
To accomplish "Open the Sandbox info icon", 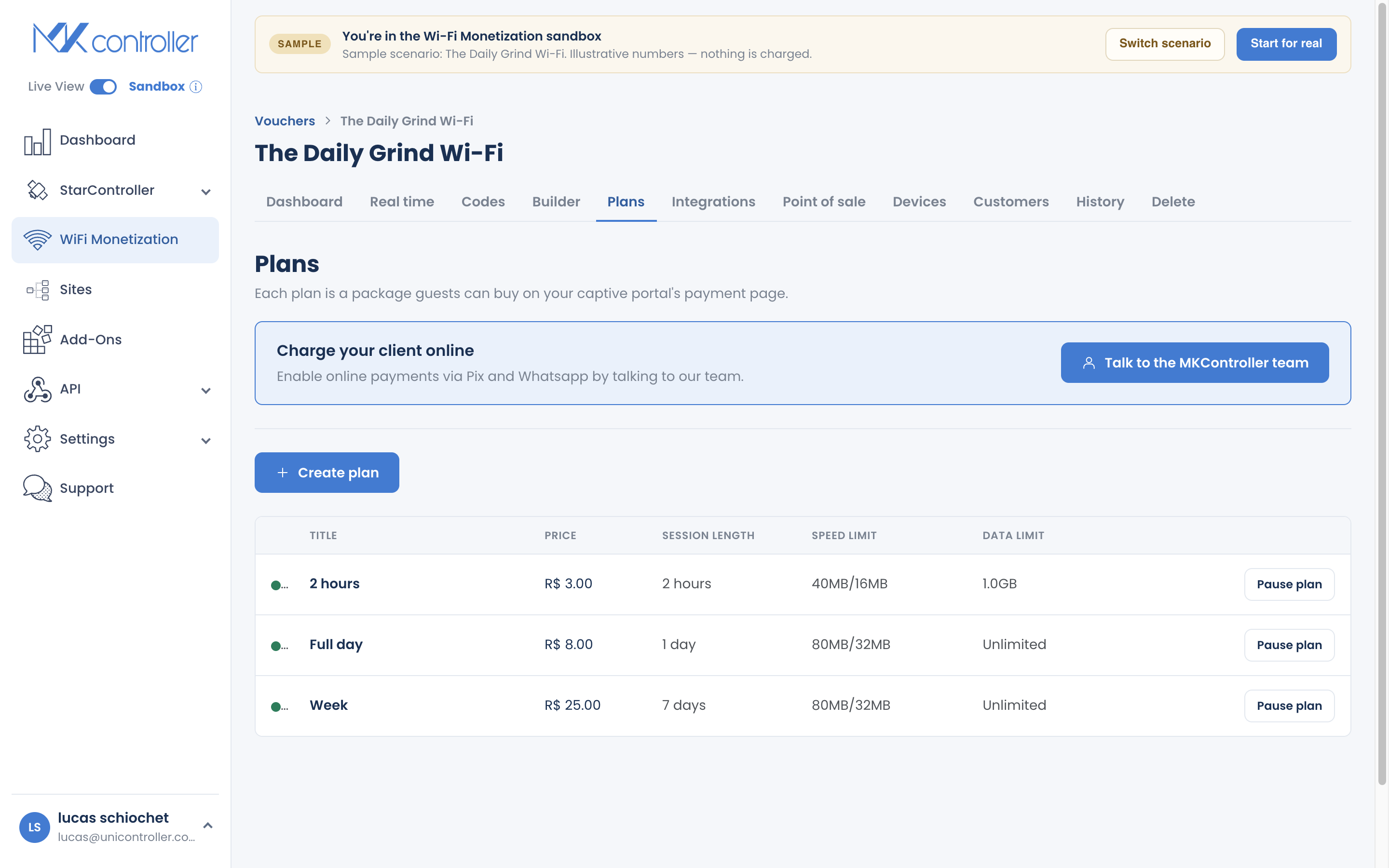I will (196, 87).
